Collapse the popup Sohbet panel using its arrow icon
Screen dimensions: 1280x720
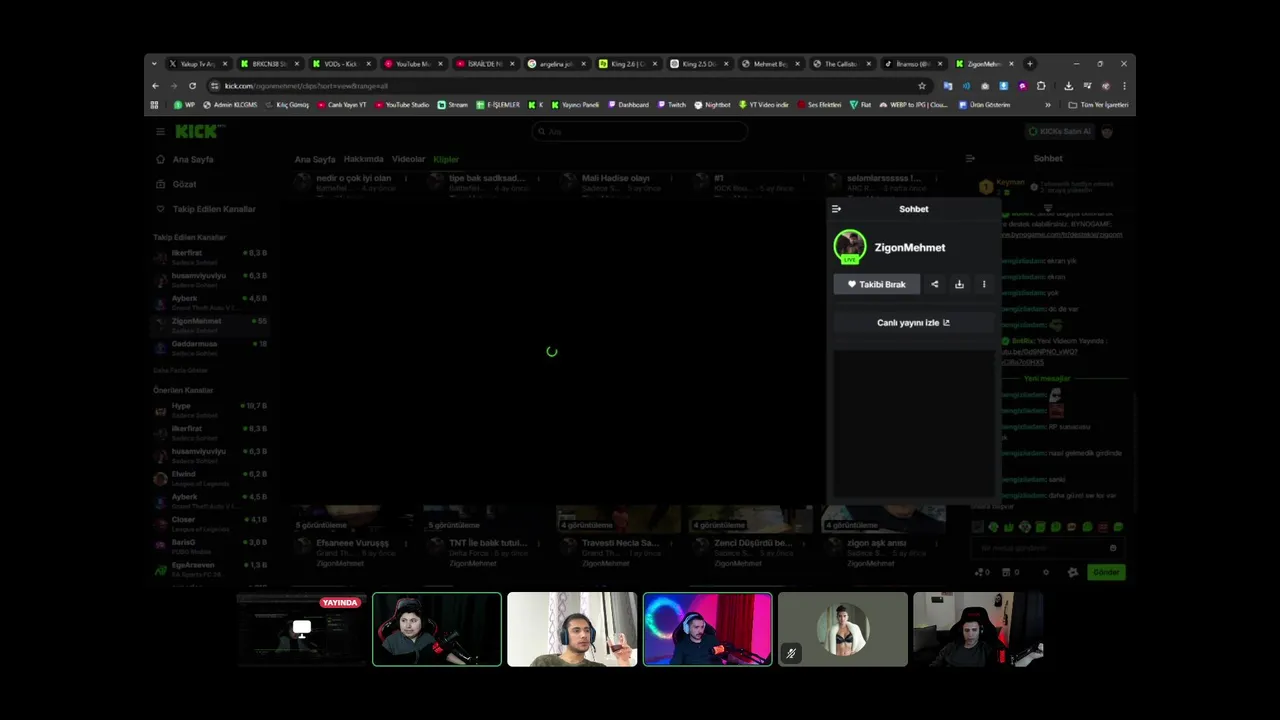point(836,209)
